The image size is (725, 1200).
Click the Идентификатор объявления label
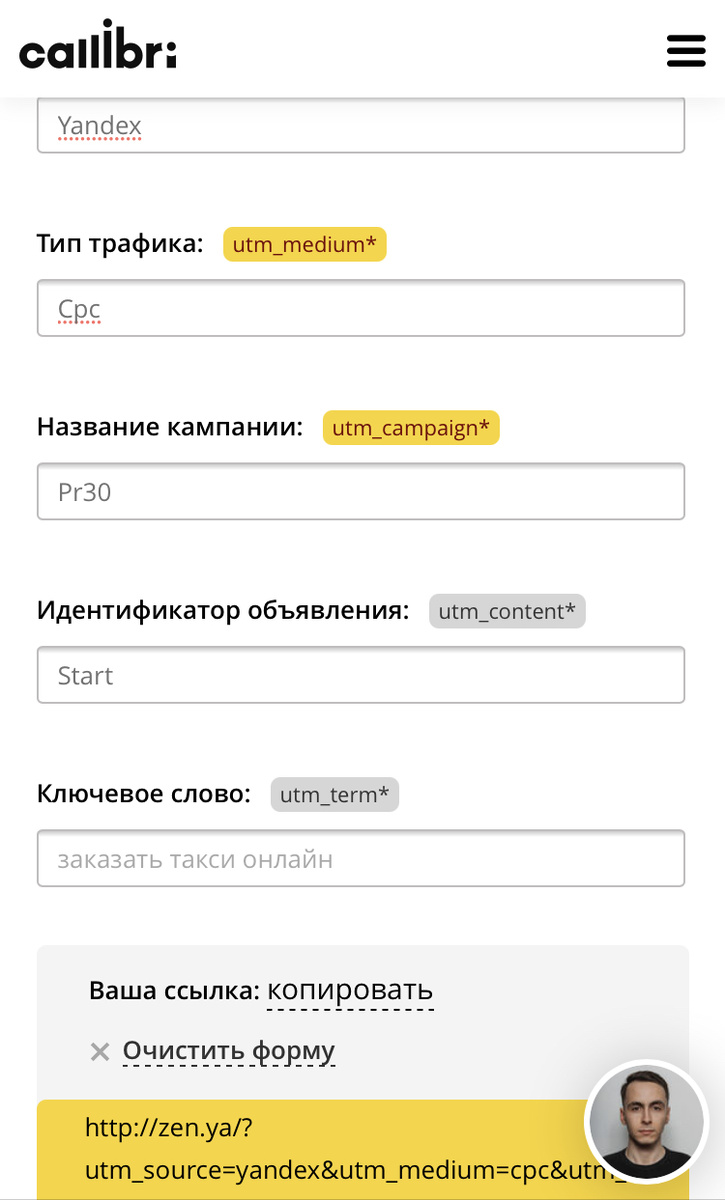pyautogui.click(x=223, y=610)
